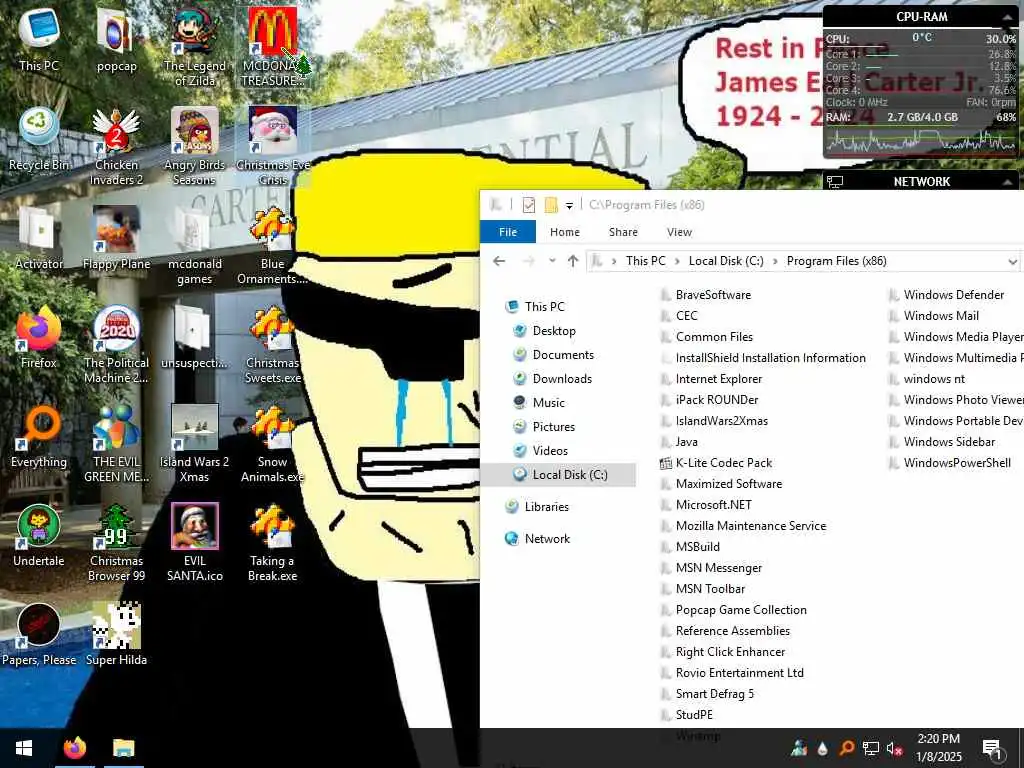Open Firefox from the taskbar

(74, 748)
